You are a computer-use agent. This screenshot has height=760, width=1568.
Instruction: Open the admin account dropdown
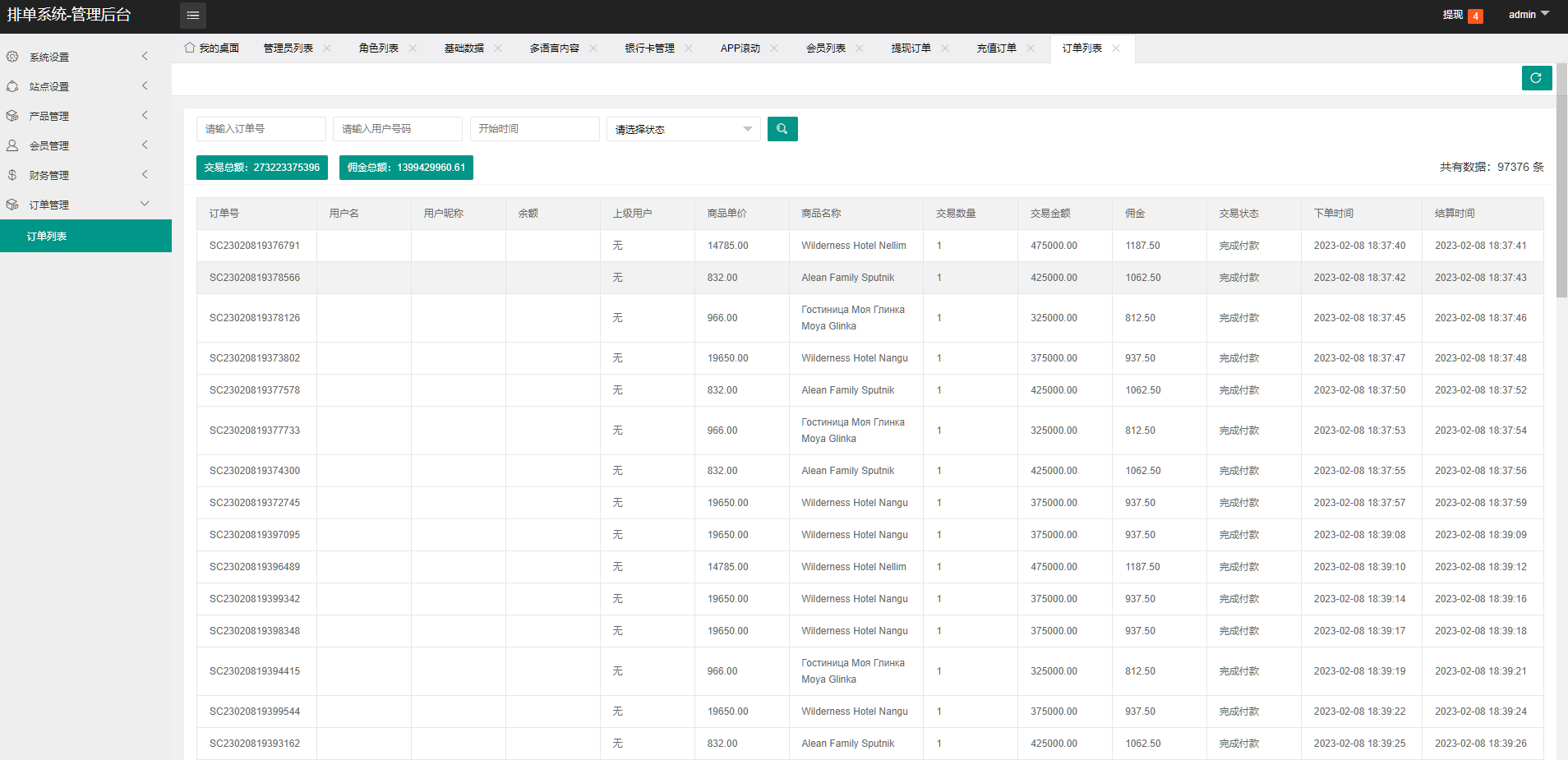[1527, 14]
